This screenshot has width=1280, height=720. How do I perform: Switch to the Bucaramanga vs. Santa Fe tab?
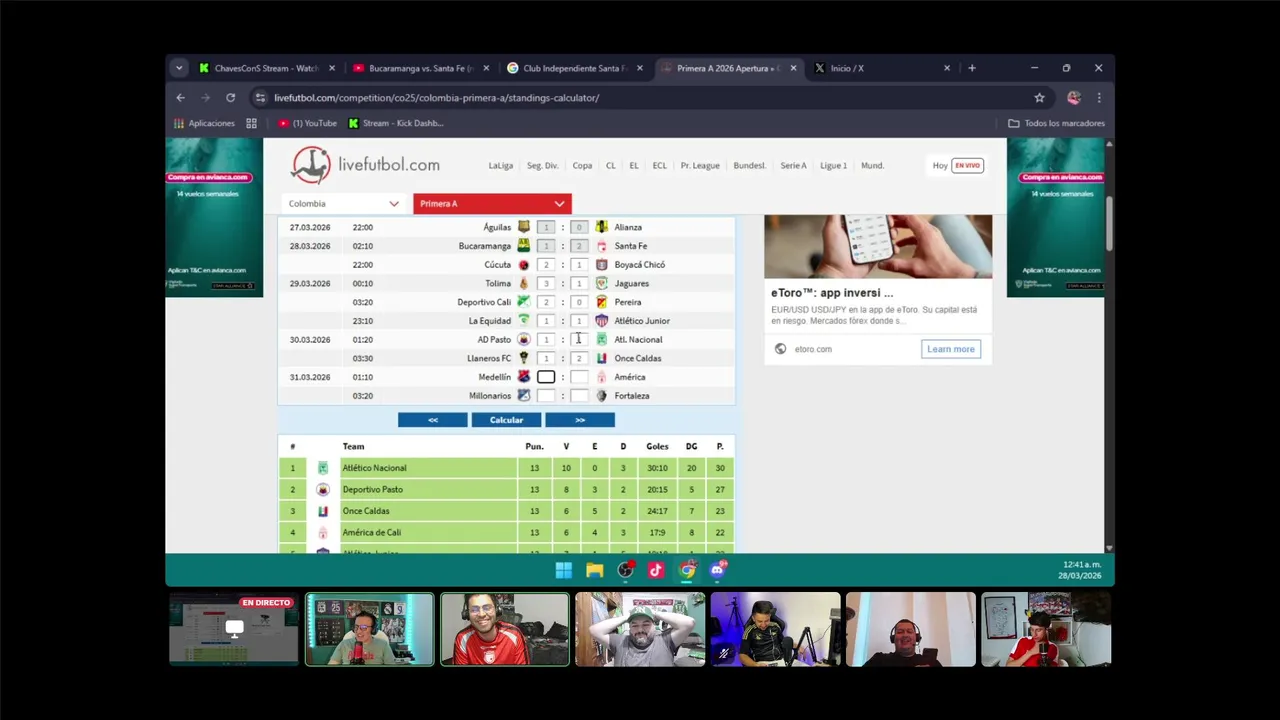420,68
